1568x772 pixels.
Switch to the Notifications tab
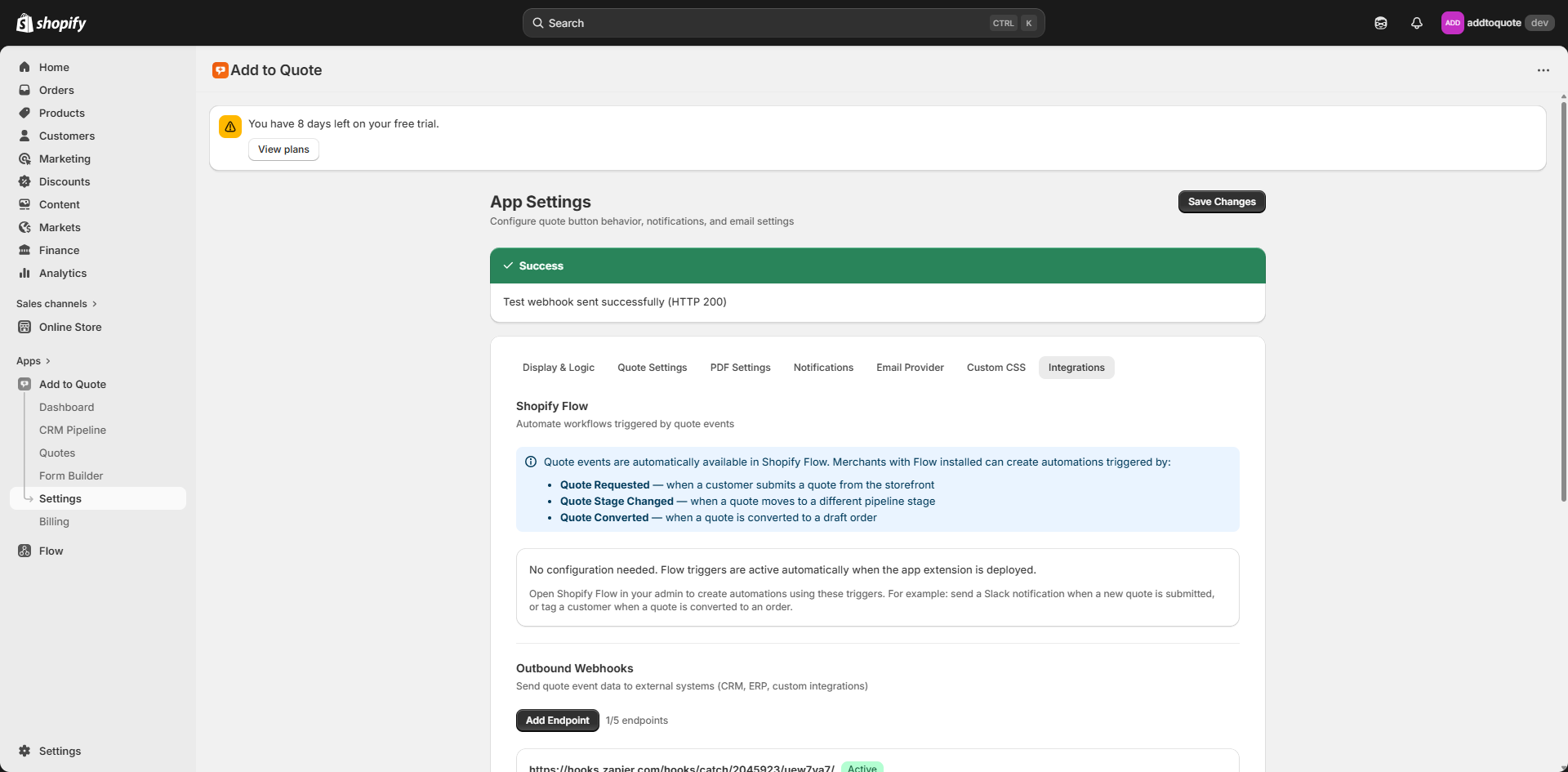(x=822, y=367)
